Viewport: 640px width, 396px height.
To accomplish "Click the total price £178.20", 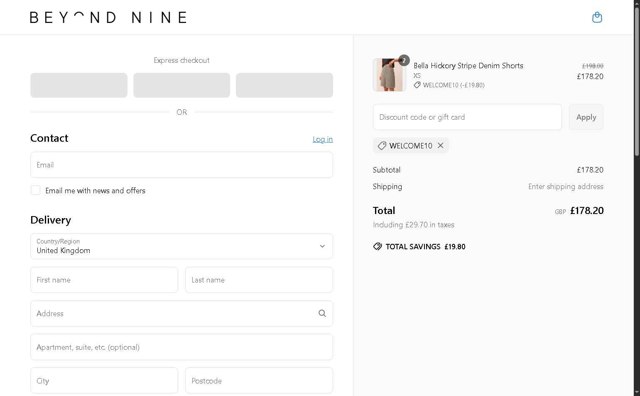I will click(x=587, y=211).
